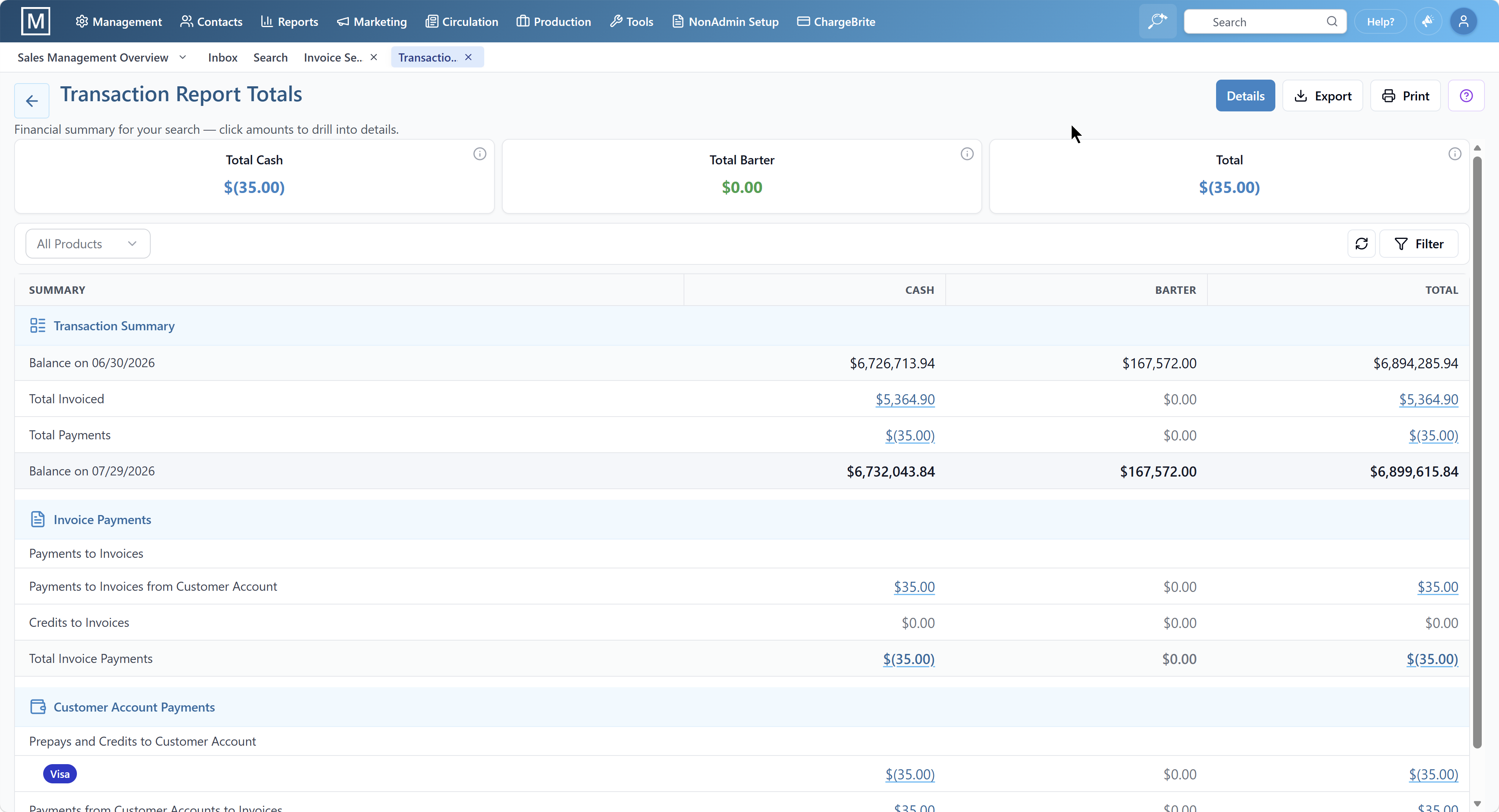
Task: Open Total Invoice Payments total $(35.00)
Action: [x=1432, y=659]
